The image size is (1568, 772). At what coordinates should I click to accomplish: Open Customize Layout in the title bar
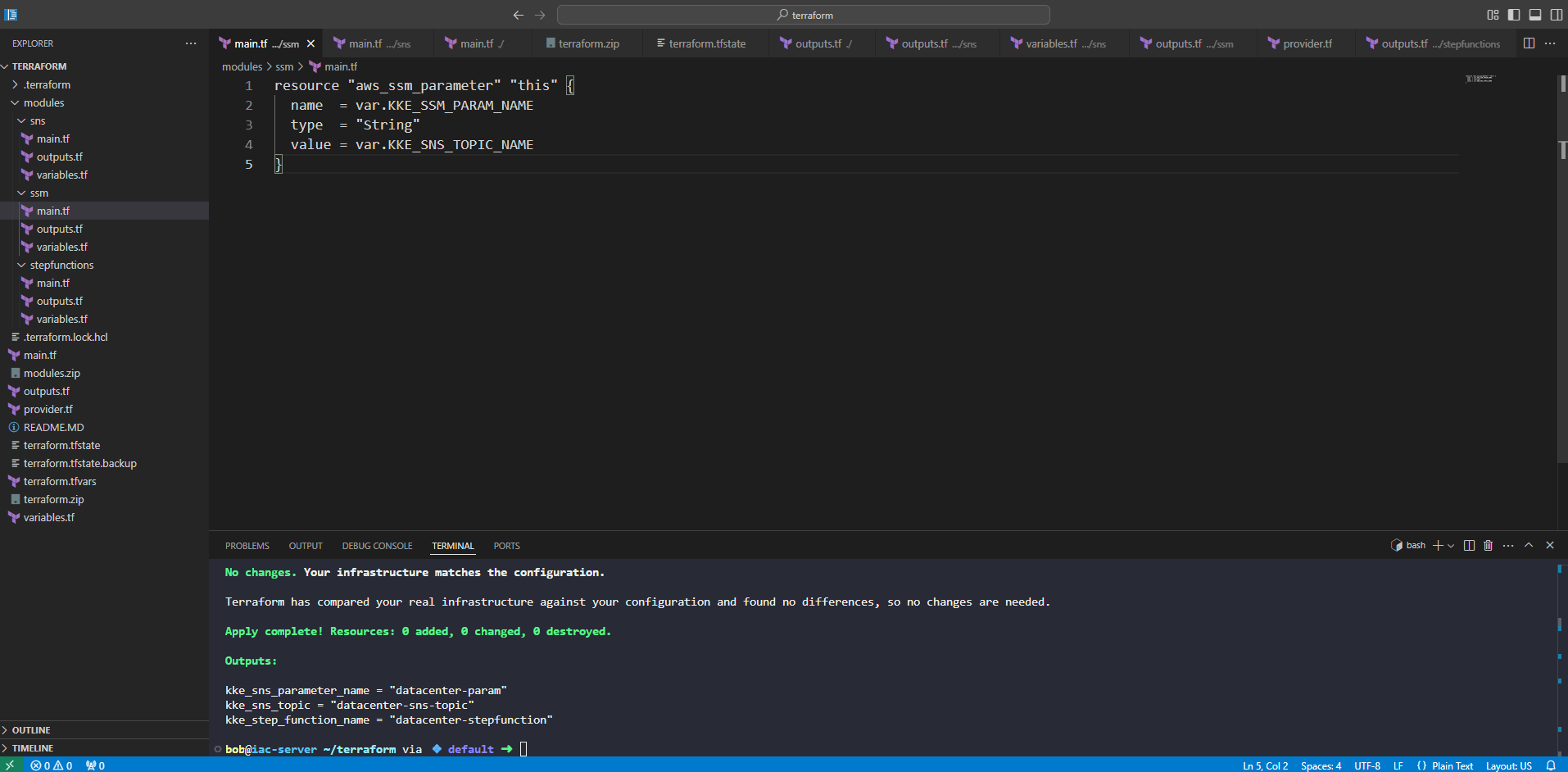1493,15
